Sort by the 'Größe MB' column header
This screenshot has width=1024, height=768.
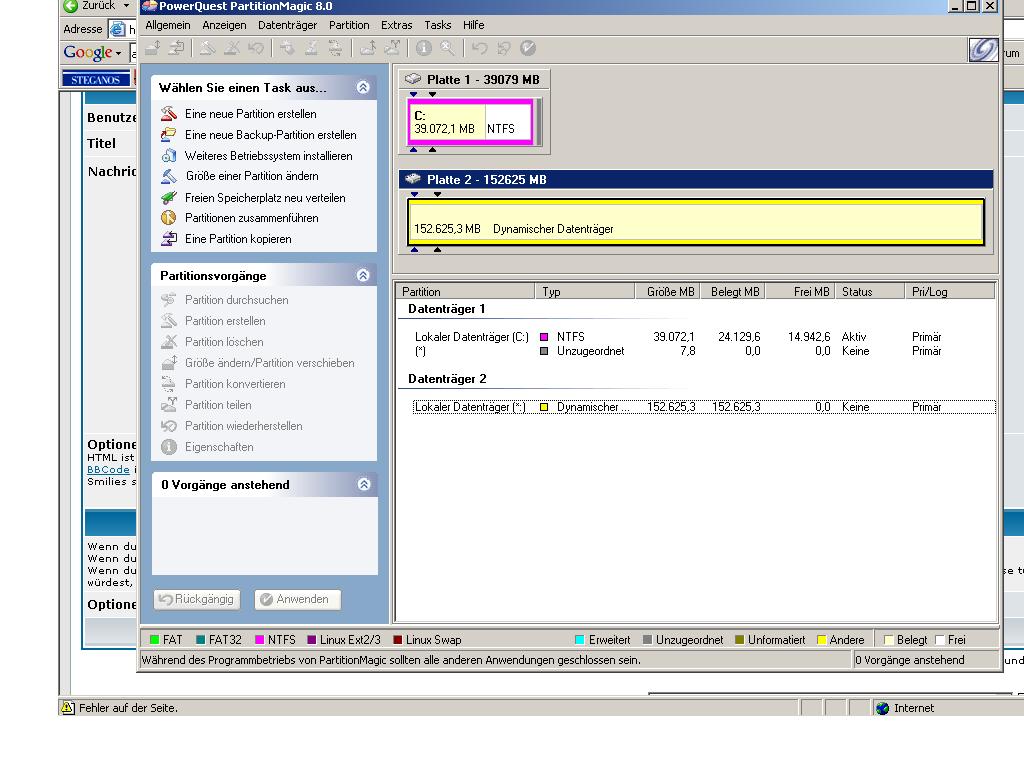[669, 292]
